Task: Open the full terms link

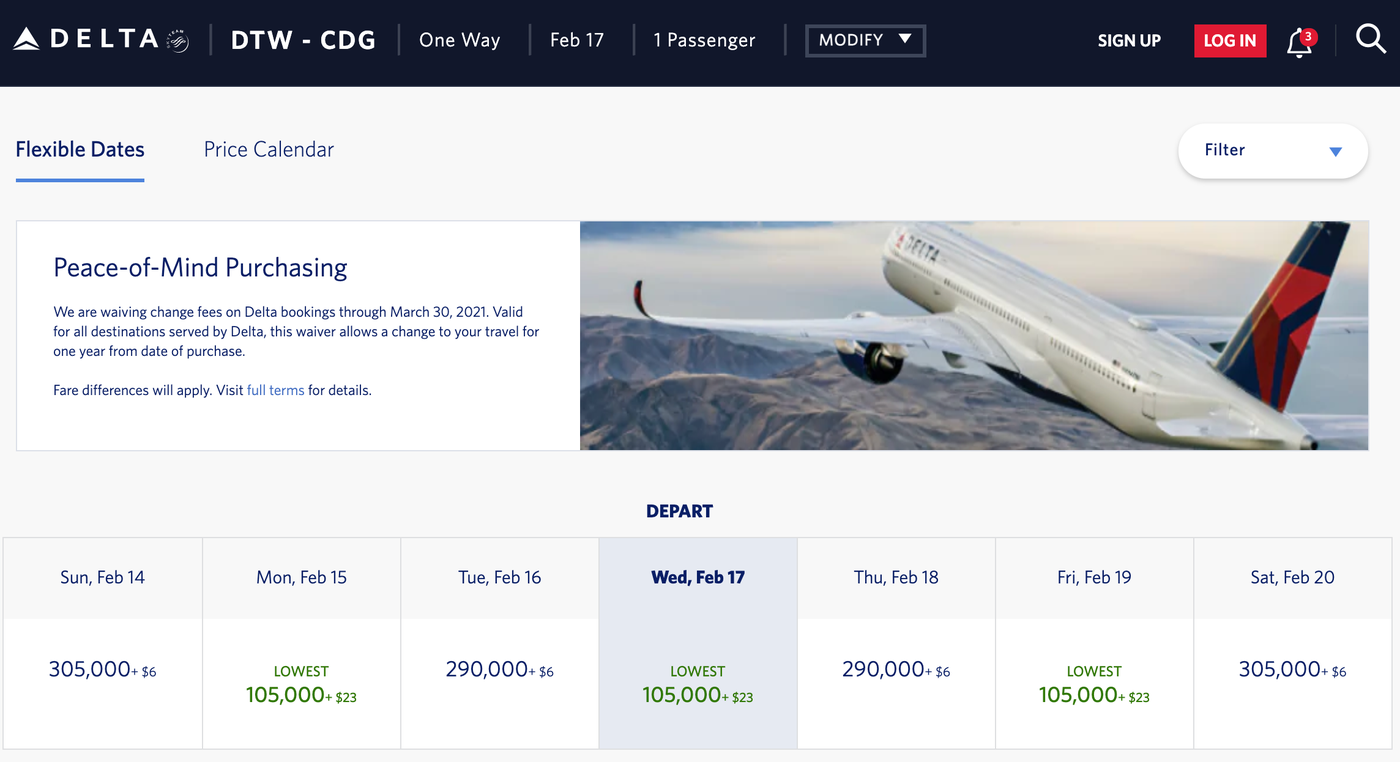Action: coord(276,390)
